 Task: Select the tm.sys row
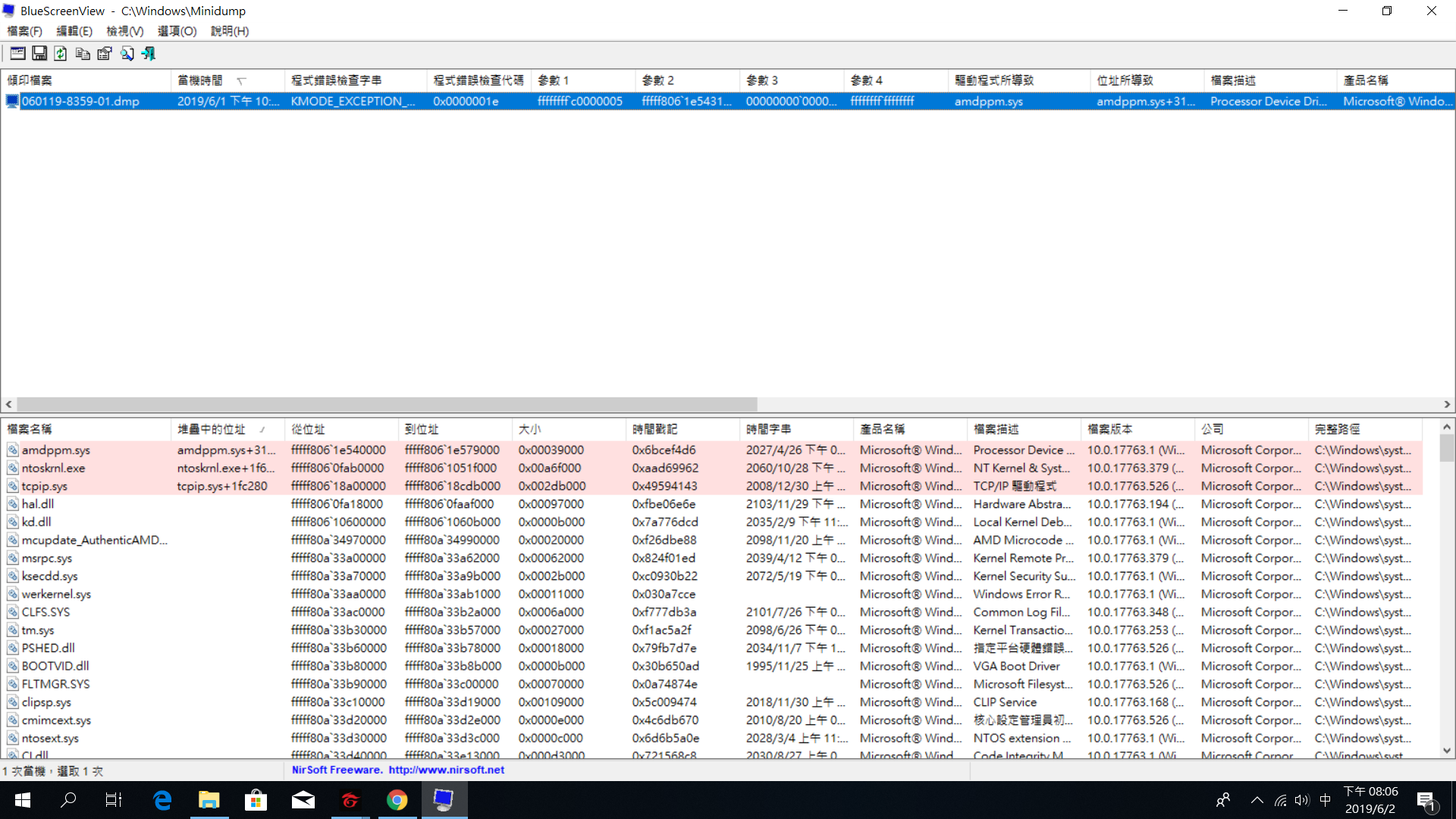click(x=711, y=631)
